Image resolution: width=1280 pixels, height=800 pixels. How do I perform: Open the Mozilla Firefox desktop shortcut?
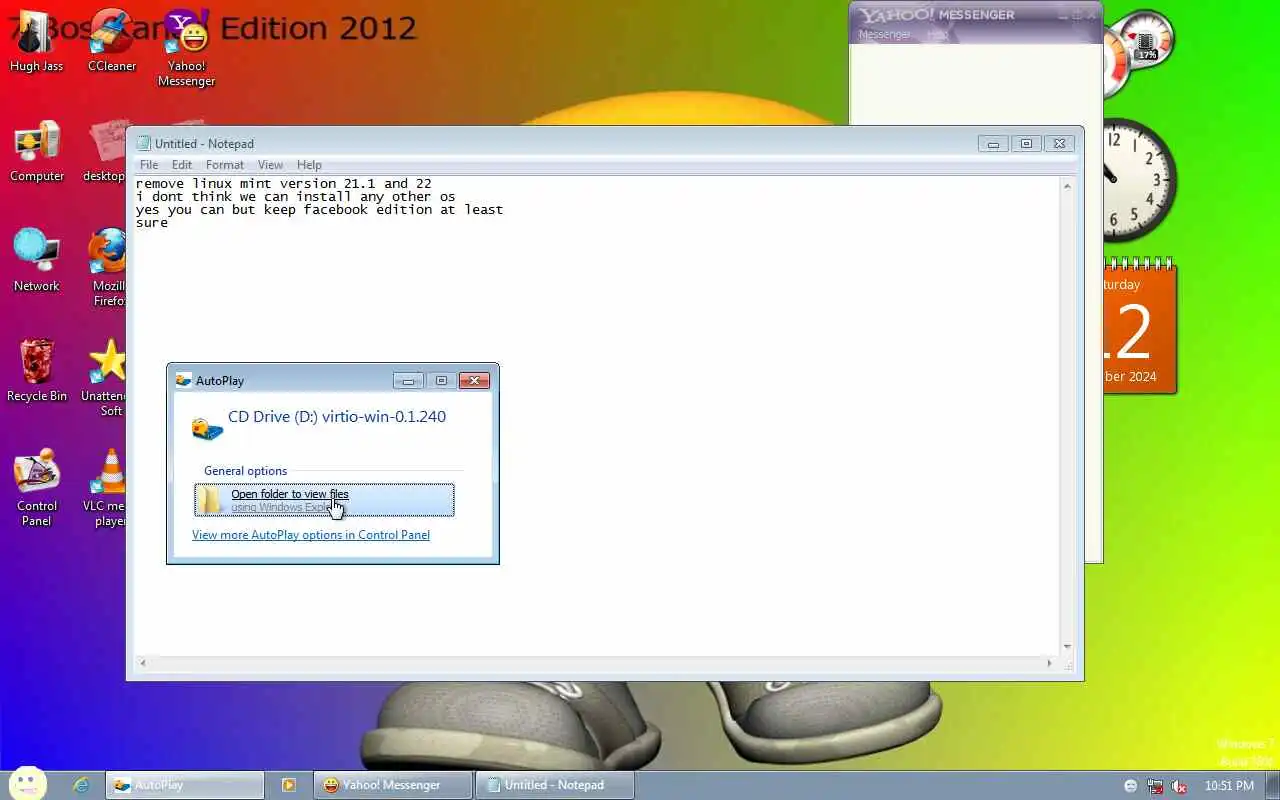click(107, 268)
